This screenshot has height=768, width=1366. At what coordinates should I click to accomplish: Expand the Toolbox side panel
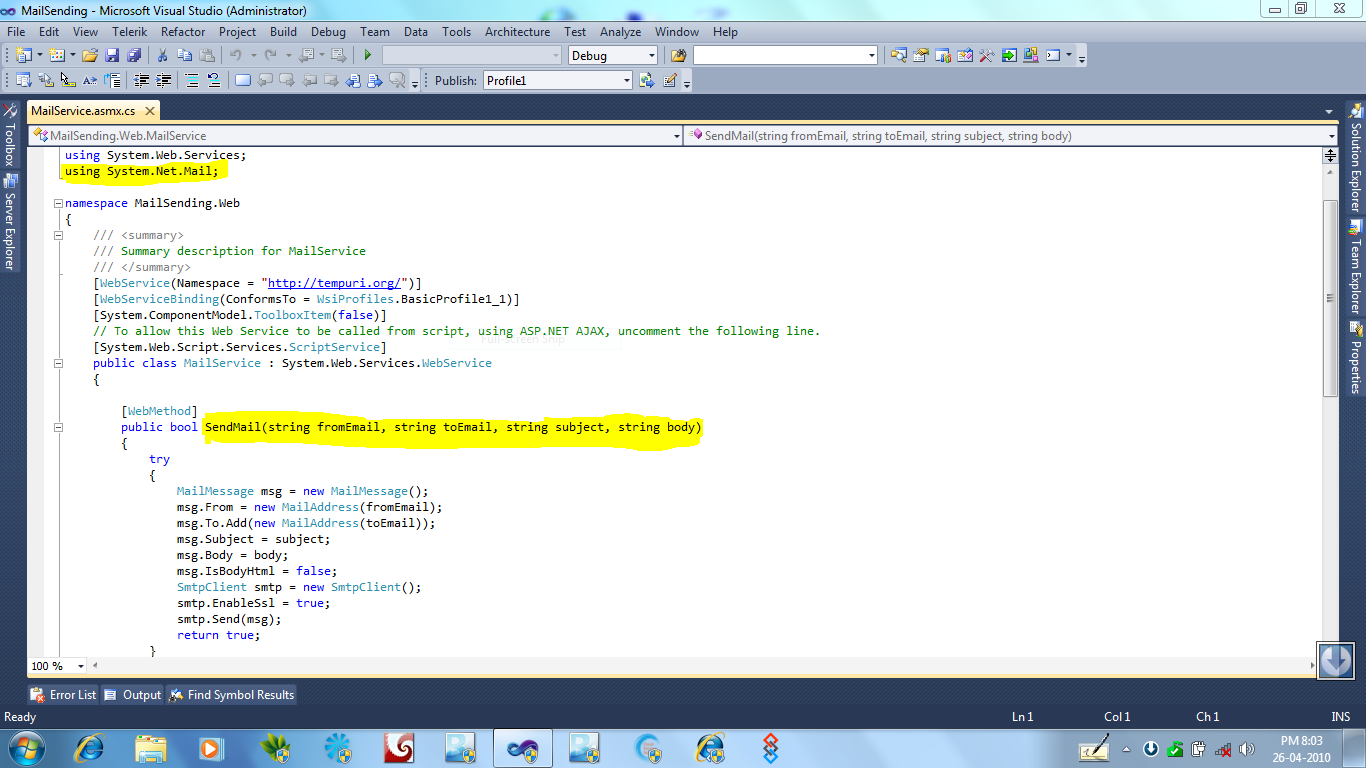(x=9, y=134)
